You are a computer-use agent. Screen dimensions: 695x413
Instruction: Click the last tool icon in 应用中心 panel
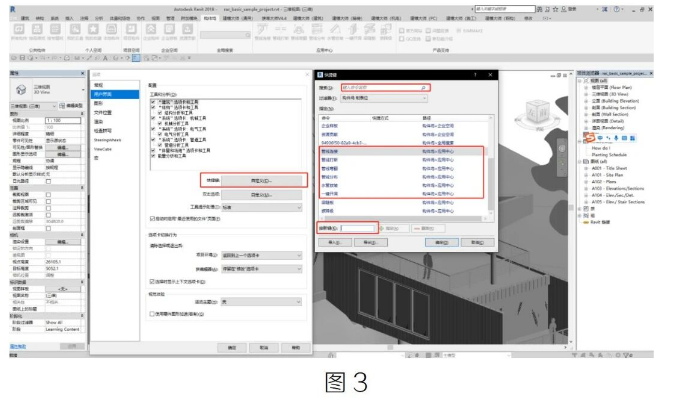386,29
